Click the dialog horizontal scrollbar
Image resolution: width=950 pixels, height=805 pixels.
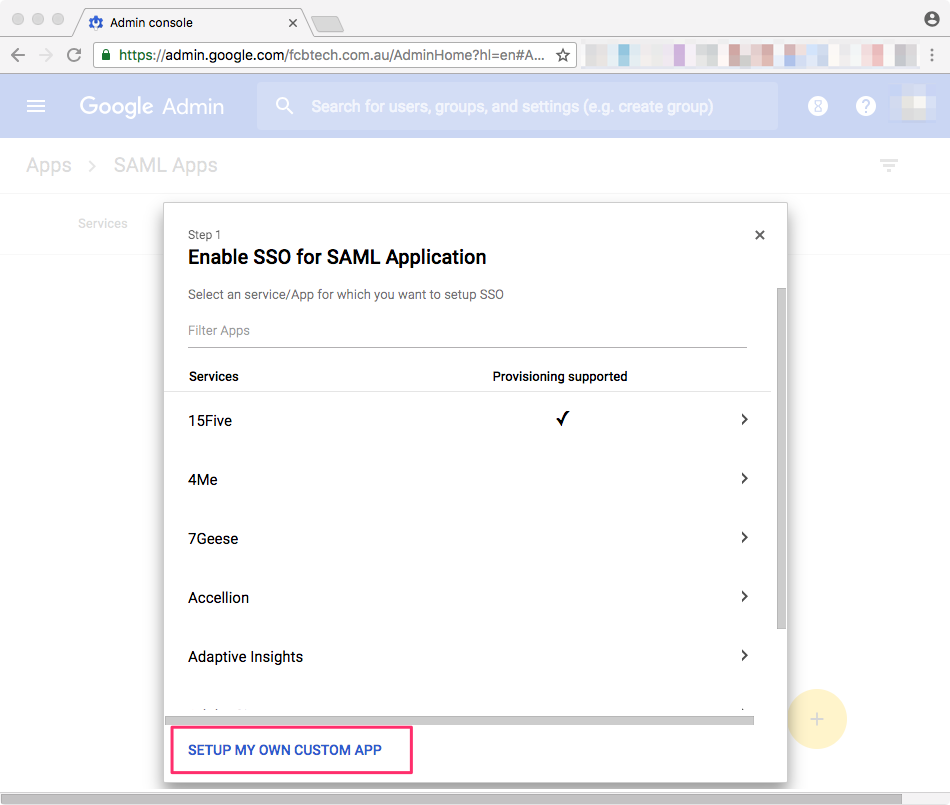(x=460, y=720)
